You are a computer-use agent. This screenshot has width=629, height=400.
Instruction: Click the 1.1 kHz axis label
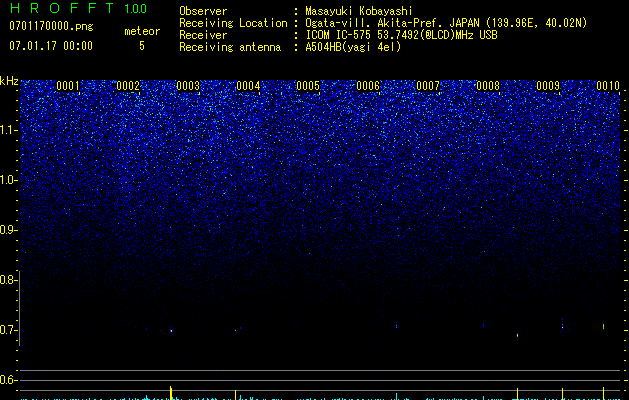9,130
